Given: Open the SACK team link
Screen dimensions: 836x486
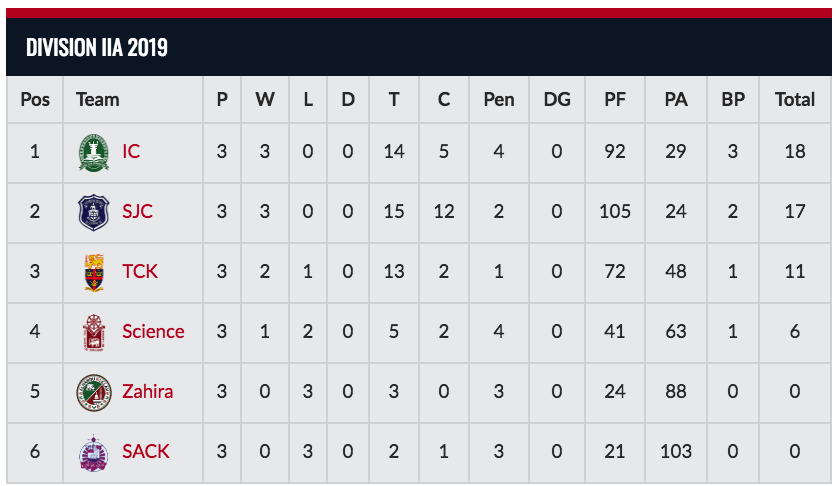Looking at the screenshot, I should click(146, 452).
